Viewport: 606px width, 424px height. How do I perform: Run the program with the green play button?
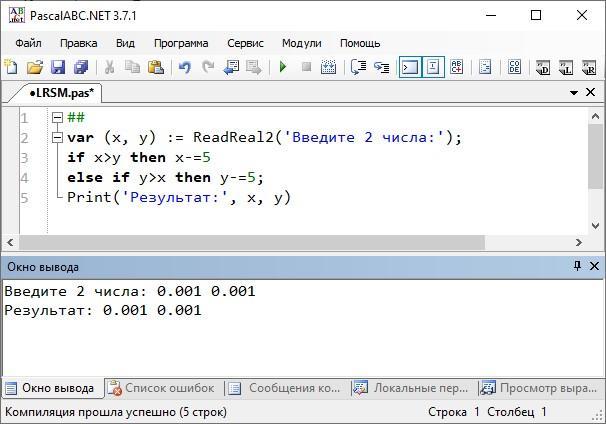pyautogui.click(x=283, y=67)
